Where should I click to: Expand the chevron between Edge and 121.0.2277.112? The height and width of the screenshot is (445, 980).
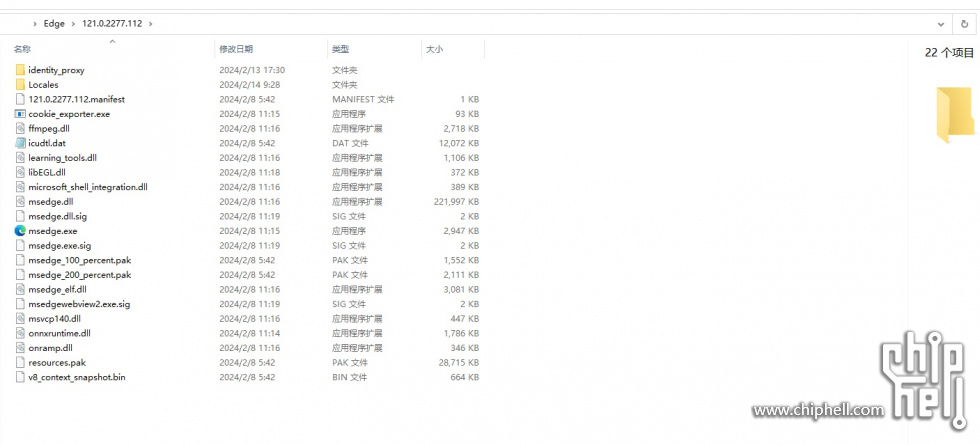coord(73,24)
